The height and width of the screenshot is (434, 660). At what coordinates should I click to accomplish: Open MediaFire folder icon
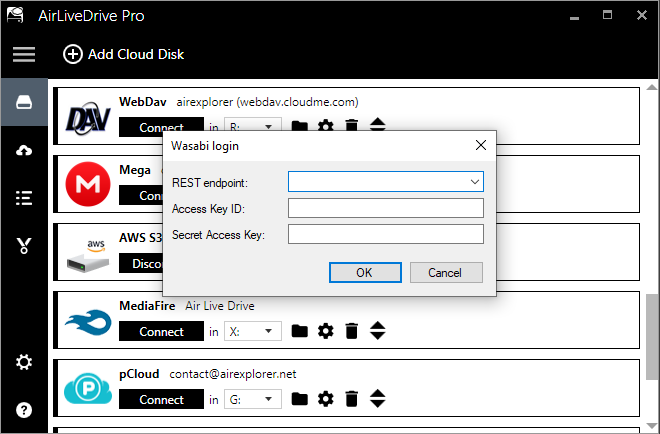coord(300,331)
